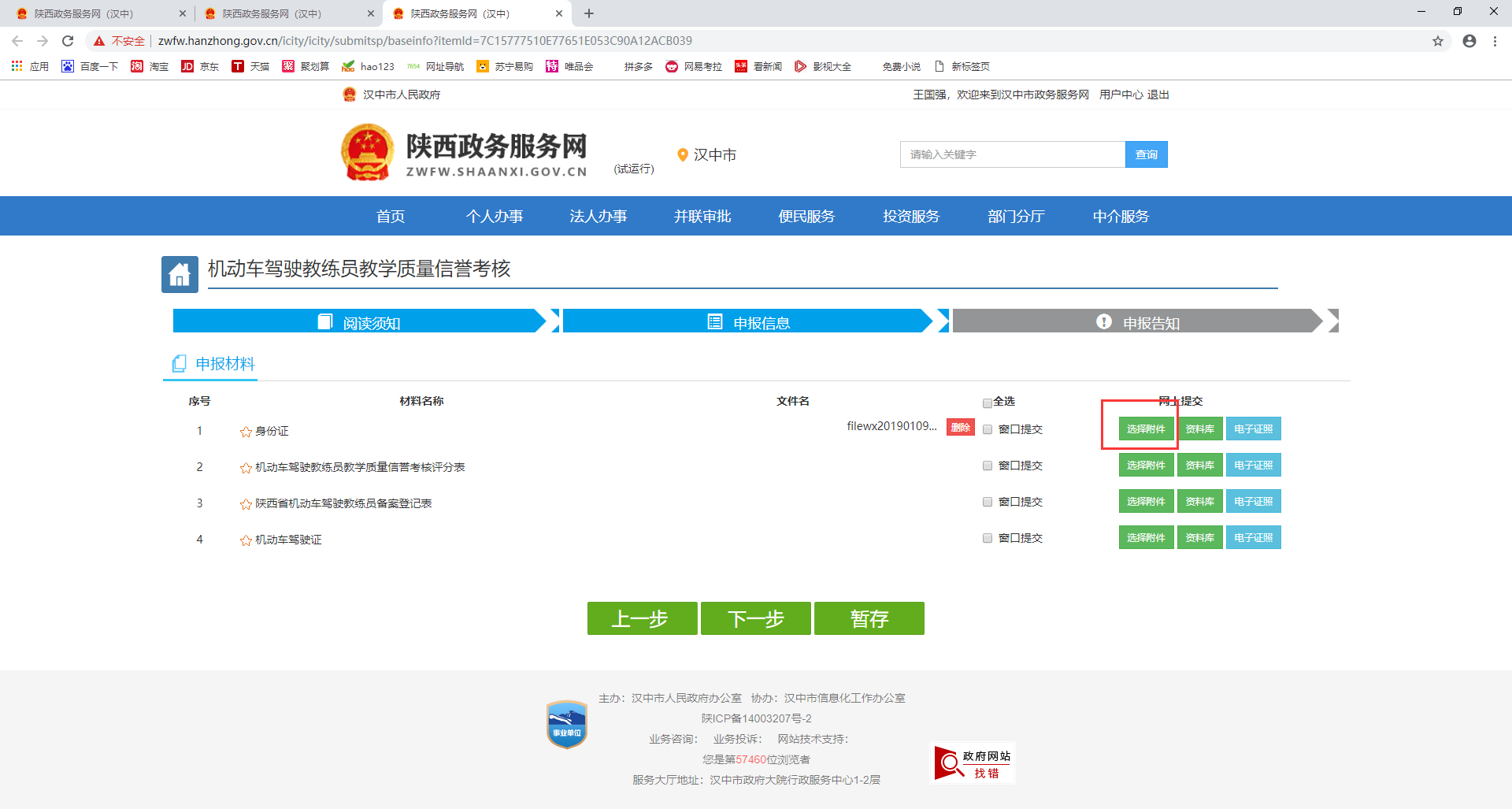The width and height of the screenshot is (1512, 809).
Task: Click the blue home icon beside page title
Action: coord(180,274)
